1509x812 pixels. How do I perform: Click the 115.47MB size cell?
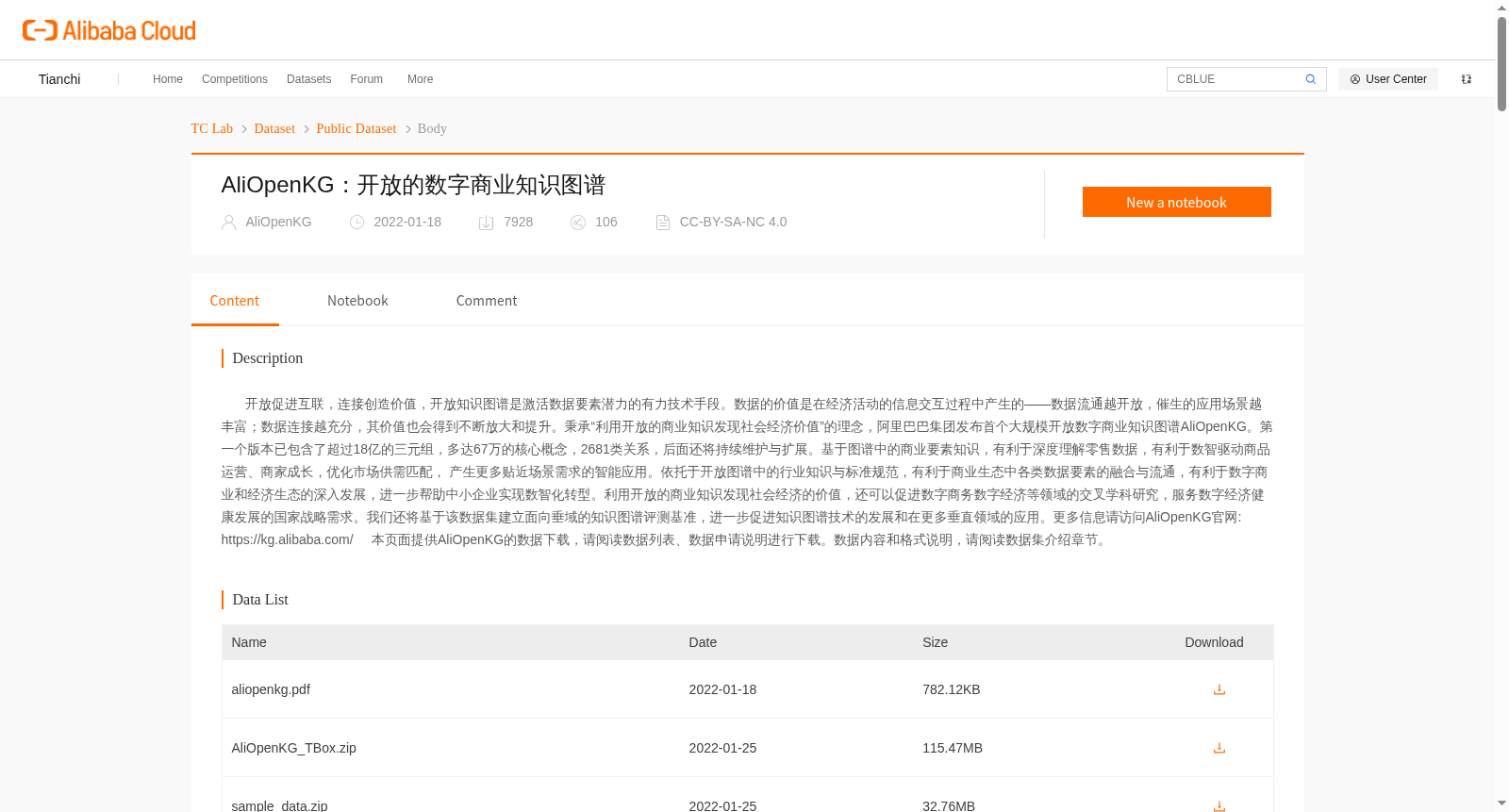point(953,748)
